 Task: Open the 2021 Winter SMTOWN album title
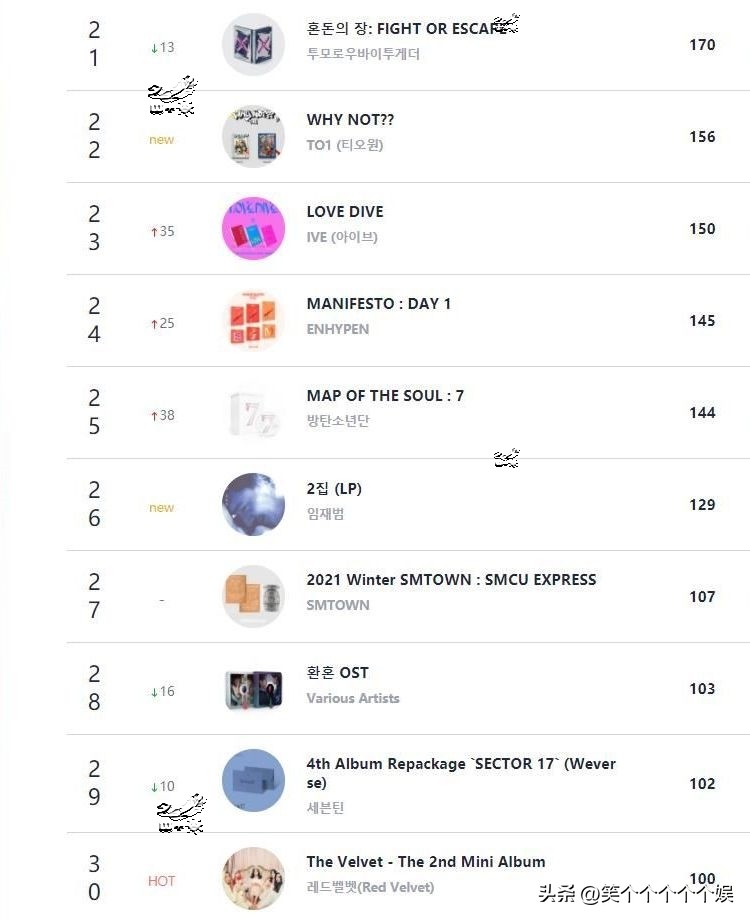tap(451, 580)
